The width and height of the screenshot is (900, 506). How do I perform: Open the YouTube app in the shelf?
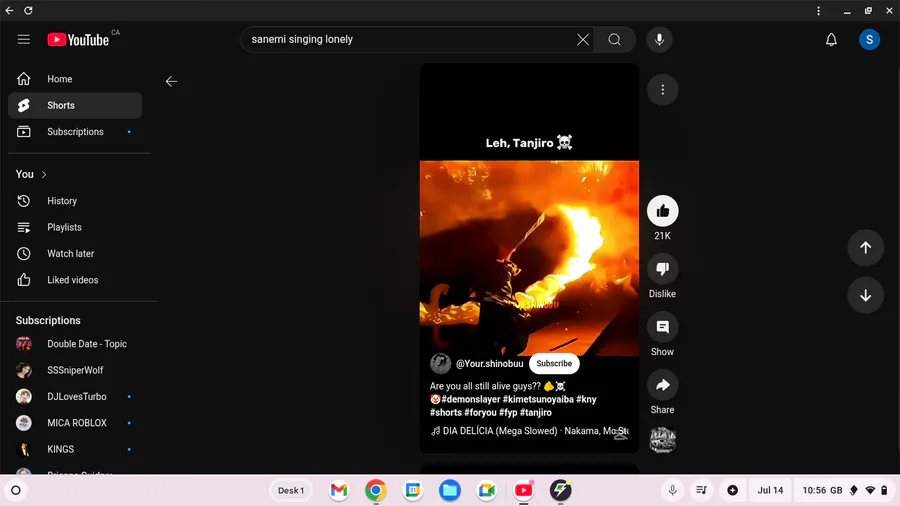523,491
